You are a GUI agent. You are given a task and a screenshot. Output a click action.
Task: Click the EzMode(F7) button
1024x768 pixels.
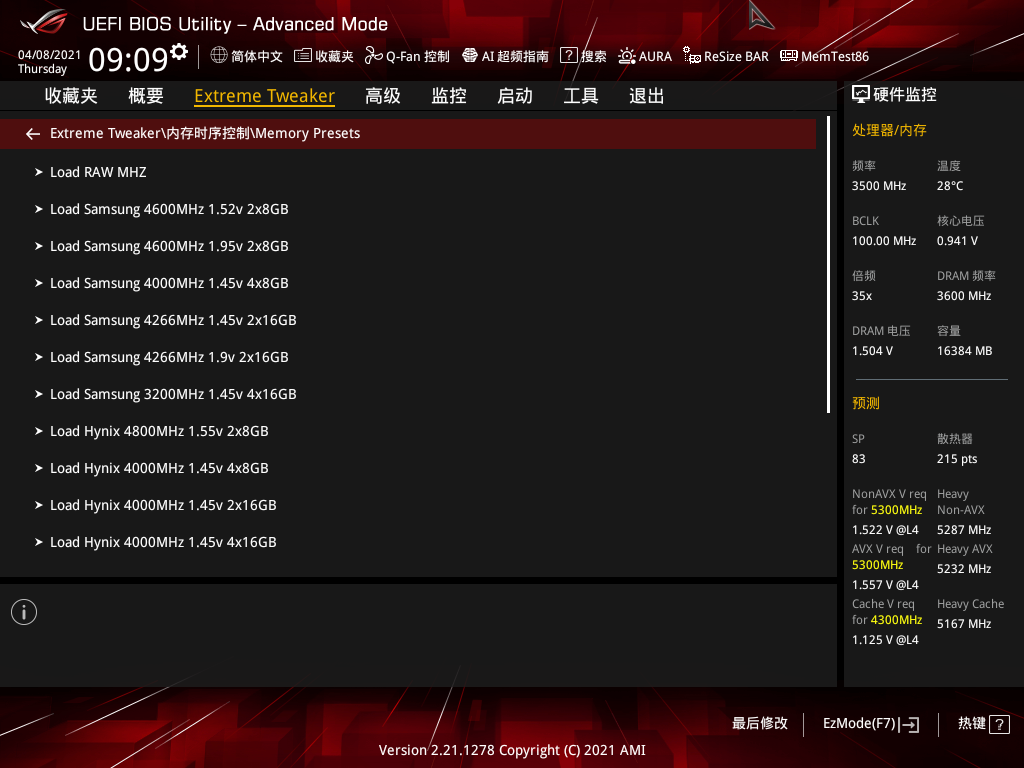pyautogui.click(x=870, y=724)
